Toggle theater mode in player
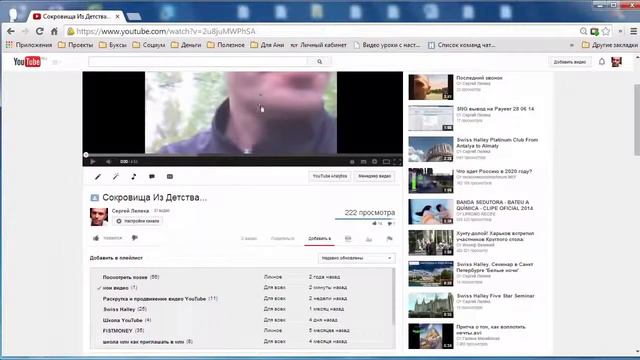 coord(386,162)
